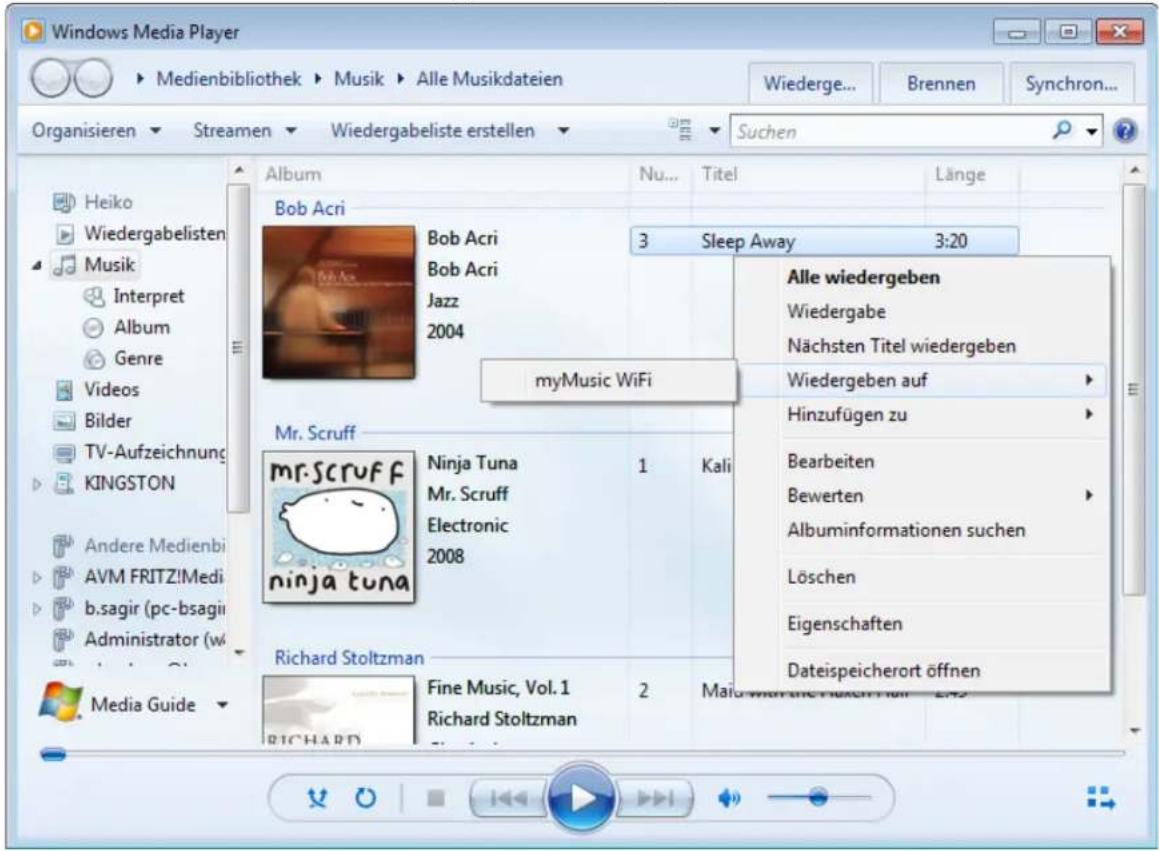Open Media Guide dropdown arrow
The image size is (1159, 851).
(x=222, y=705)
